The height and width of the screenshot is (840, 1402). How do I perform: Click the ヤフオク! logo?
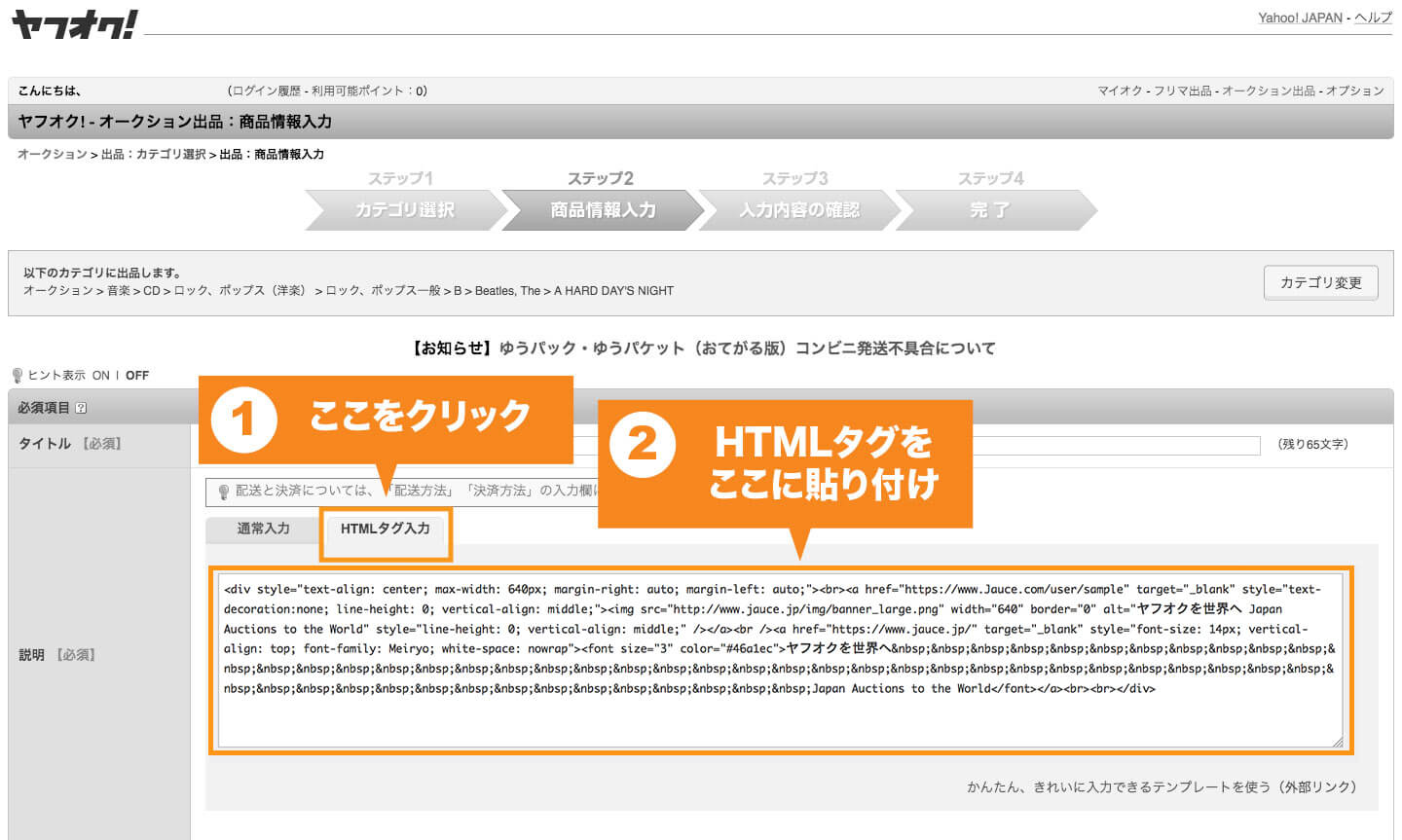click(75, 24)
